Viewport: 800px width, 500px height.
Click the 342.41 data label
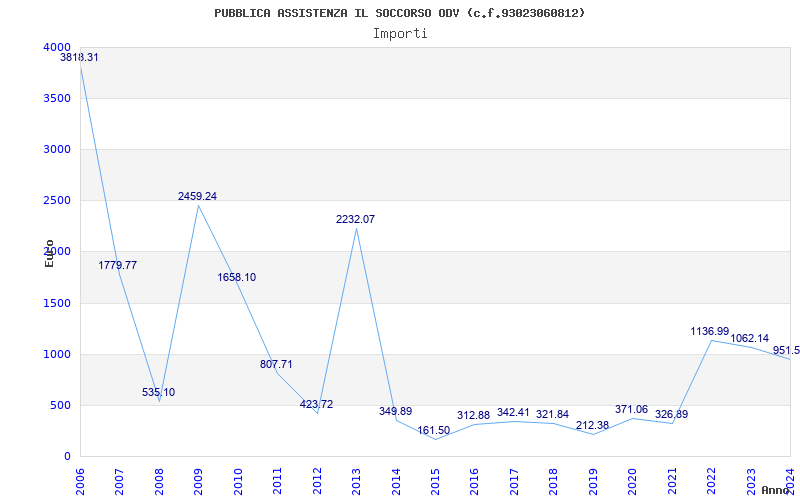tap(513, 412)
